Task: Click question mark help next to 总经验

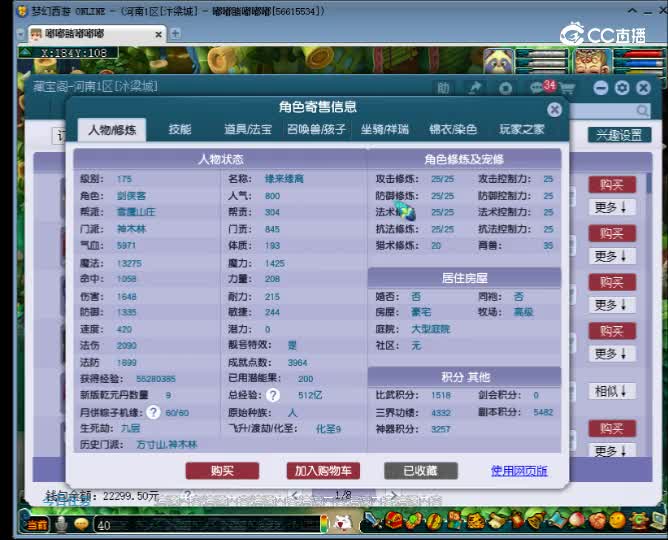Action: click(x=273, y=395)
